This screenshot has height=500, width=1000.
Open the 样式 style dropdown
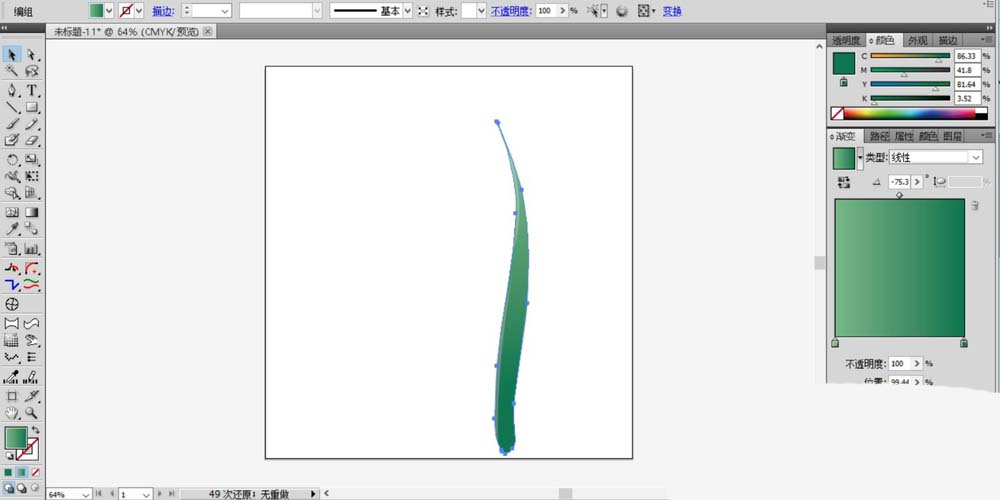482,11
